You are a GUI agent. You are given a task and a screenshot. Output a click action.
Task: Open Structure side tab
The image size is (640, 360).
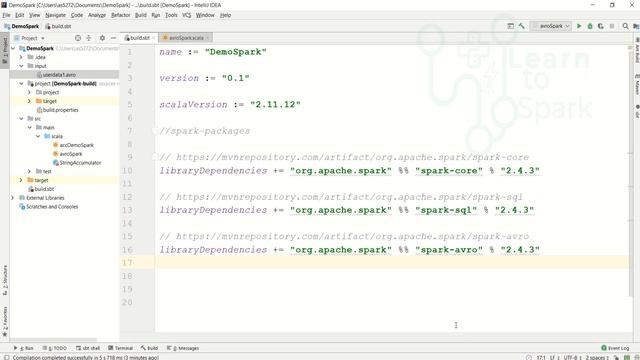(5, 280)
